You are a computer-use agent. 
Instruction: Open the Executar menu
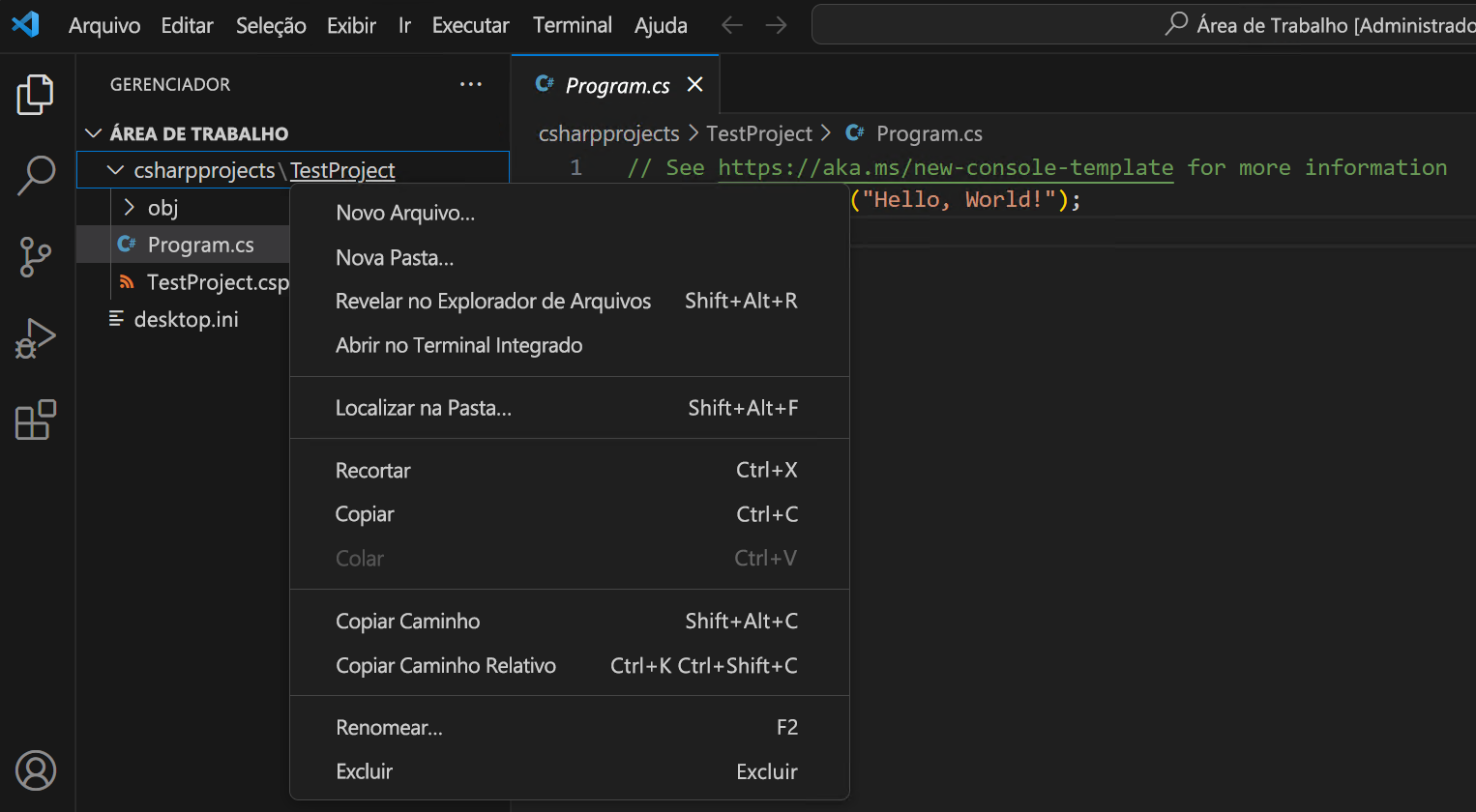[470, 25]
